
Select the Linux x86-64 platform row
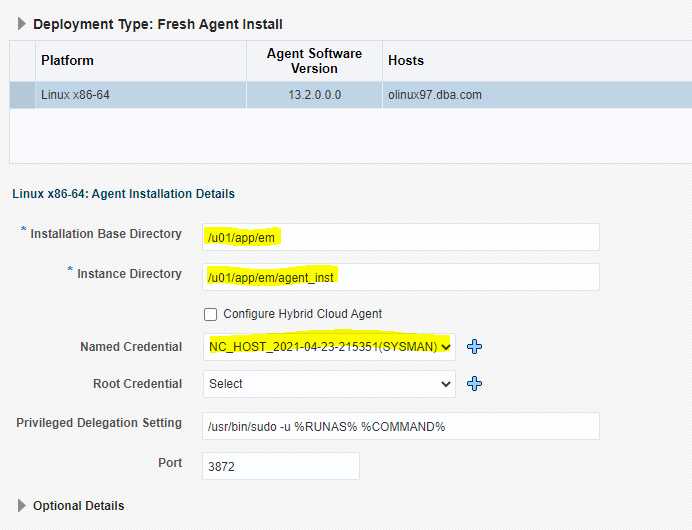(351, 95)
